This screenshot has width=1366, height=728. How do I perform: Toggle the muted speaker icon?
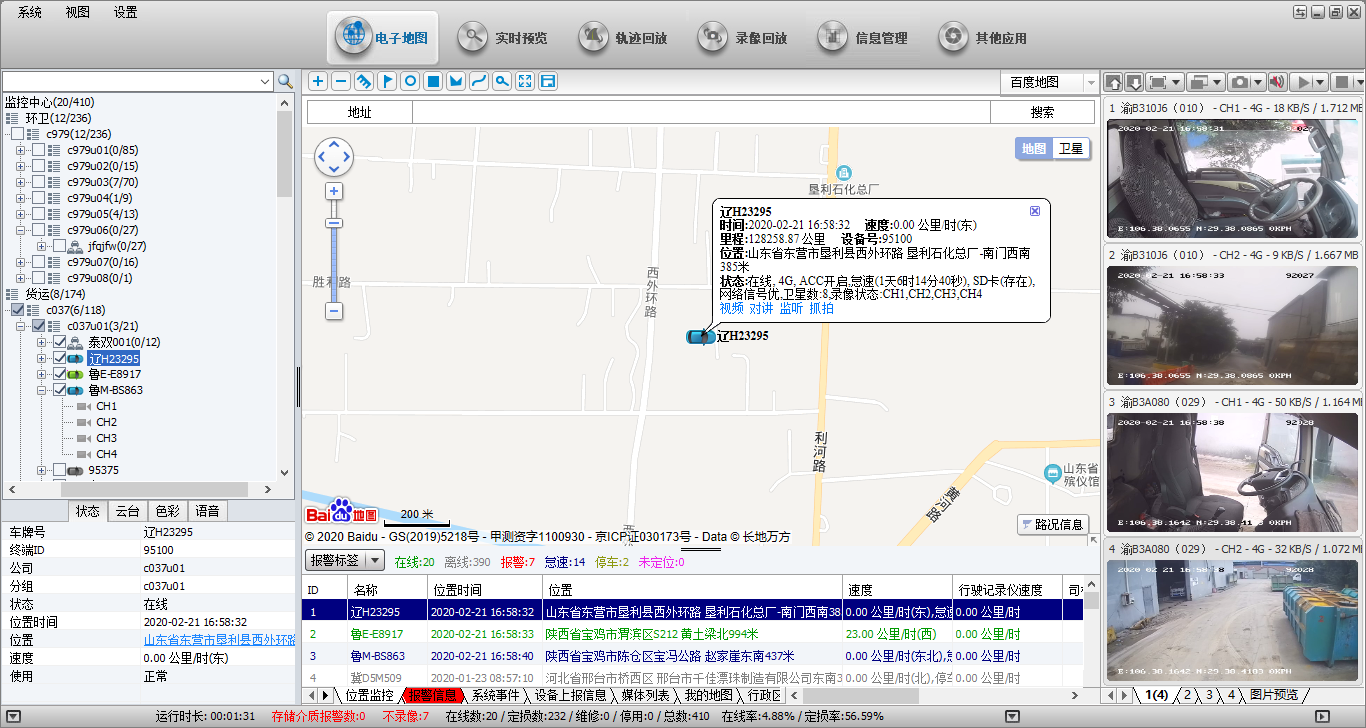pos(1277,82)
